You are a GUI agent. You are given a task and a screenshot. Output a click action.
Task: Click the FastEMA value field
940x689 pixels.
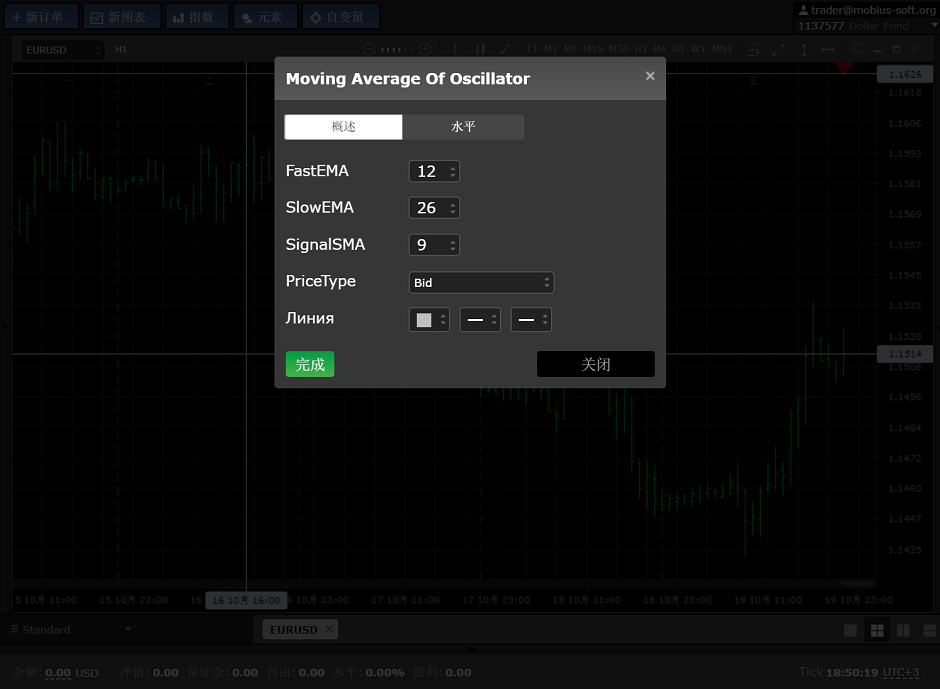427,171
